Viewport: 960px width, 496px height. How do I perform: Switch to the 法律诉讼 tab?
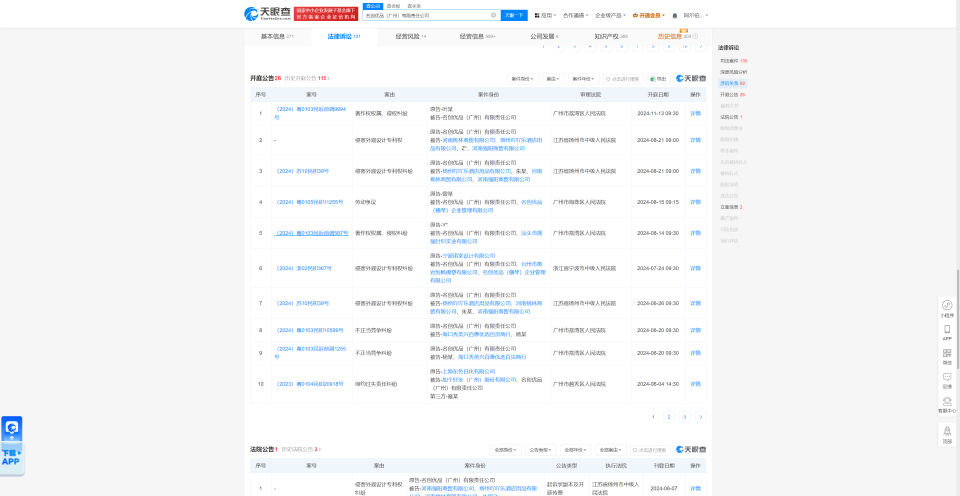pos(343,37)
